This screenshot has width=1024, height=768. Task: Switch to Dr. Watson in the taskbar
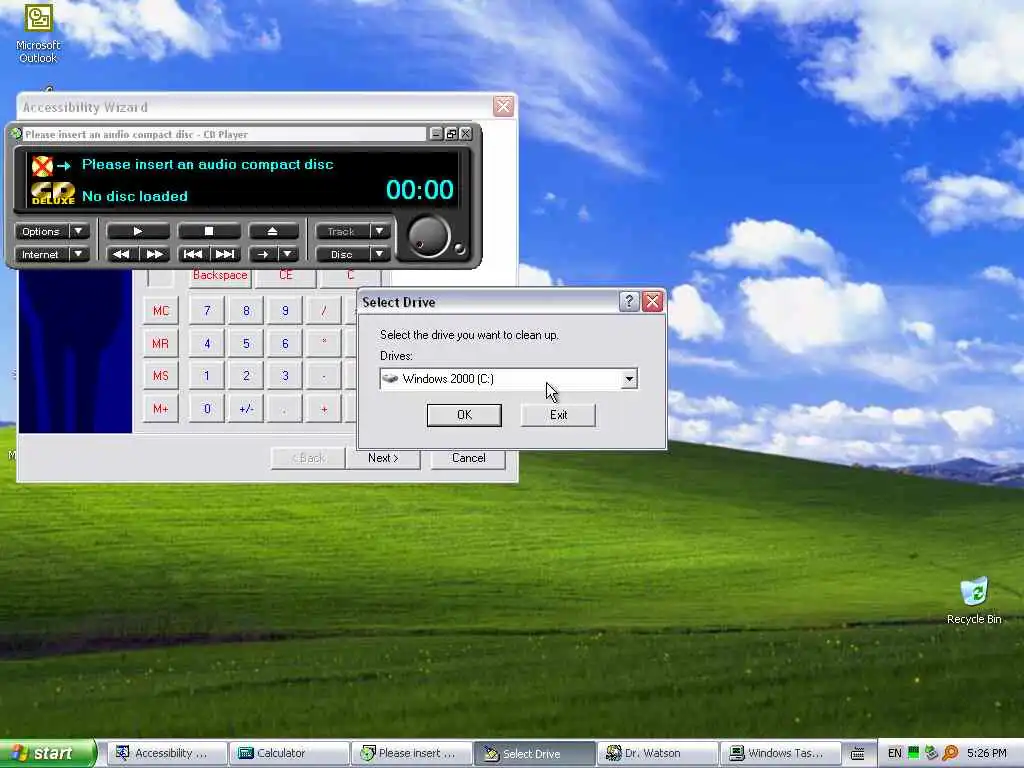(657, 753)
